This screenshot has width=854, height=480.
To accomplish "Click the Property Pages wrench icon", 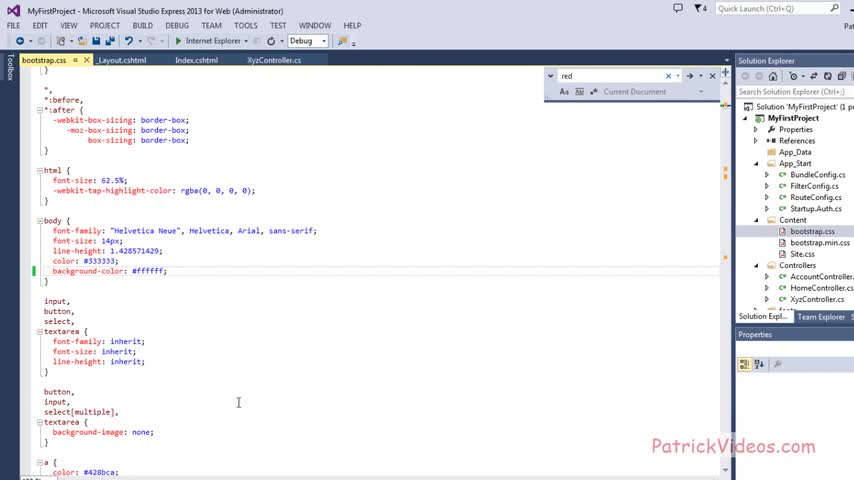I will click(x=778, y=364).
